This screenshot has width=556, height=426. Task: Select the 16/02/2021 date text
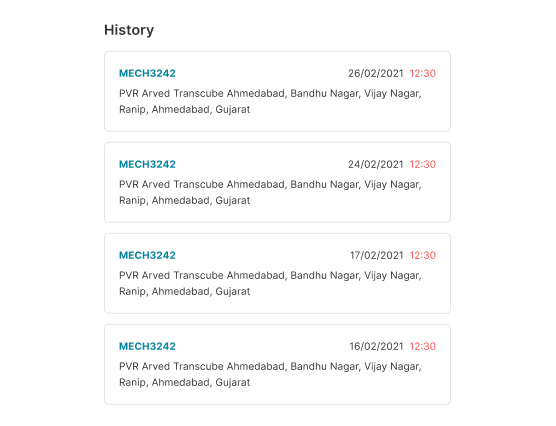click(x=377, y=346)
